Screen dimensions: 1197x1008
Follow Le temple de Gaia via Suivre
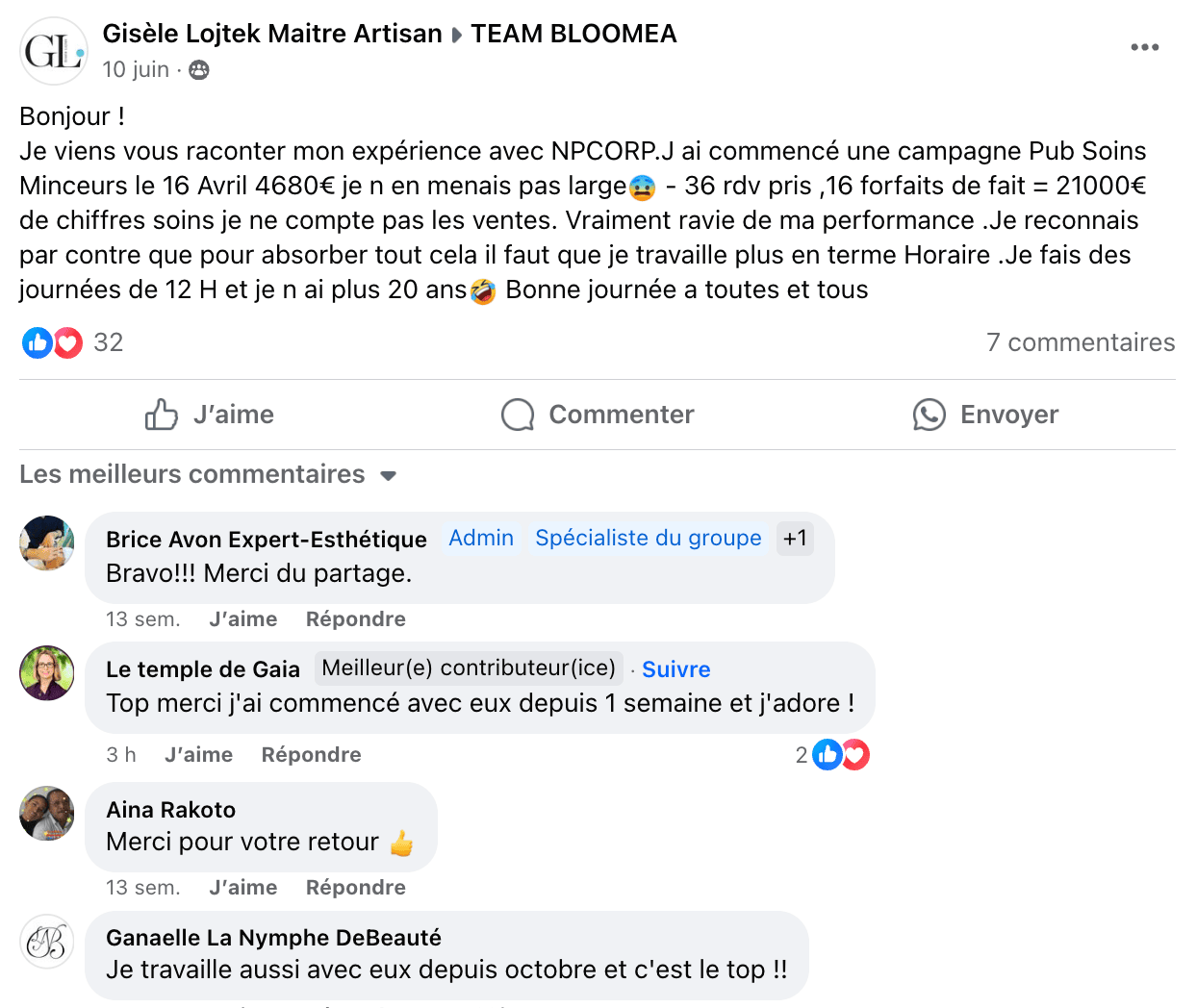[675, 669]
